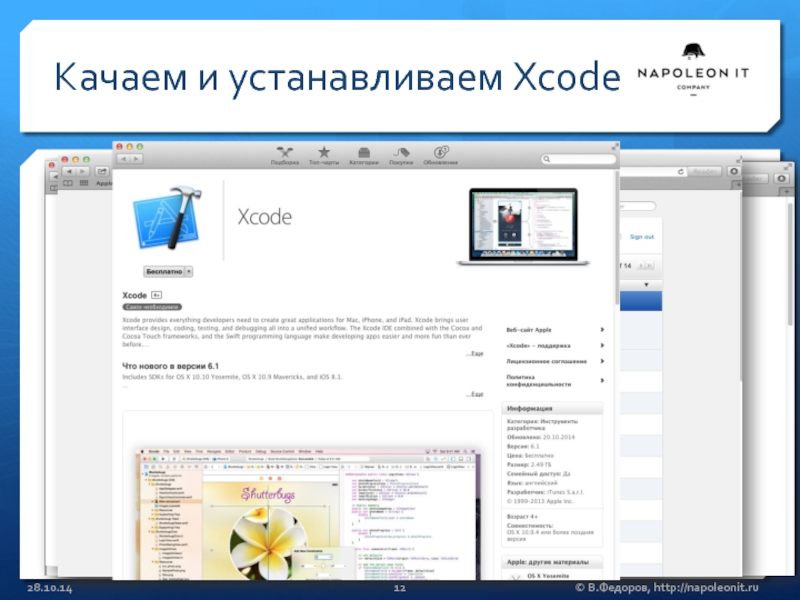Open the dropdown arrow beside Бесплатно
The image size is (800, 600).
click(189, 271)
